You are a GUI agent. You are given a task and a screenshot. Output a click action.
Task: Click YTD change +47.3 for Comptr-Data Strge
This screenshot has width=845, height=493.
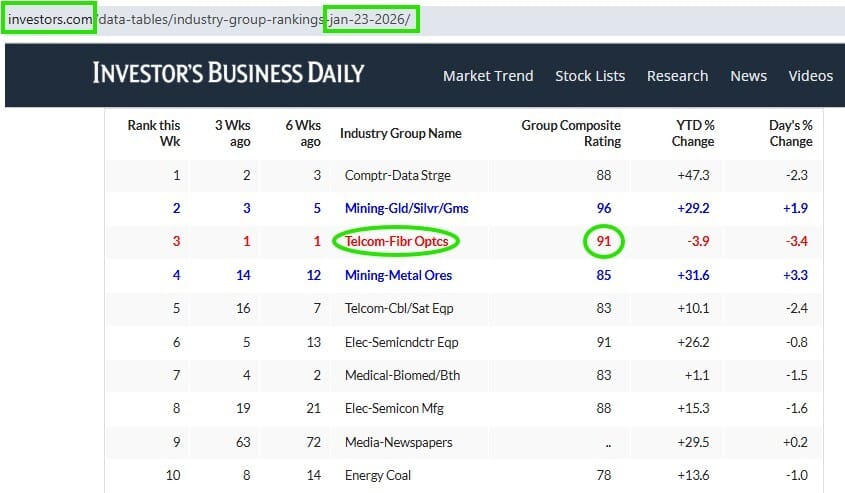click(x=694, y=175)
